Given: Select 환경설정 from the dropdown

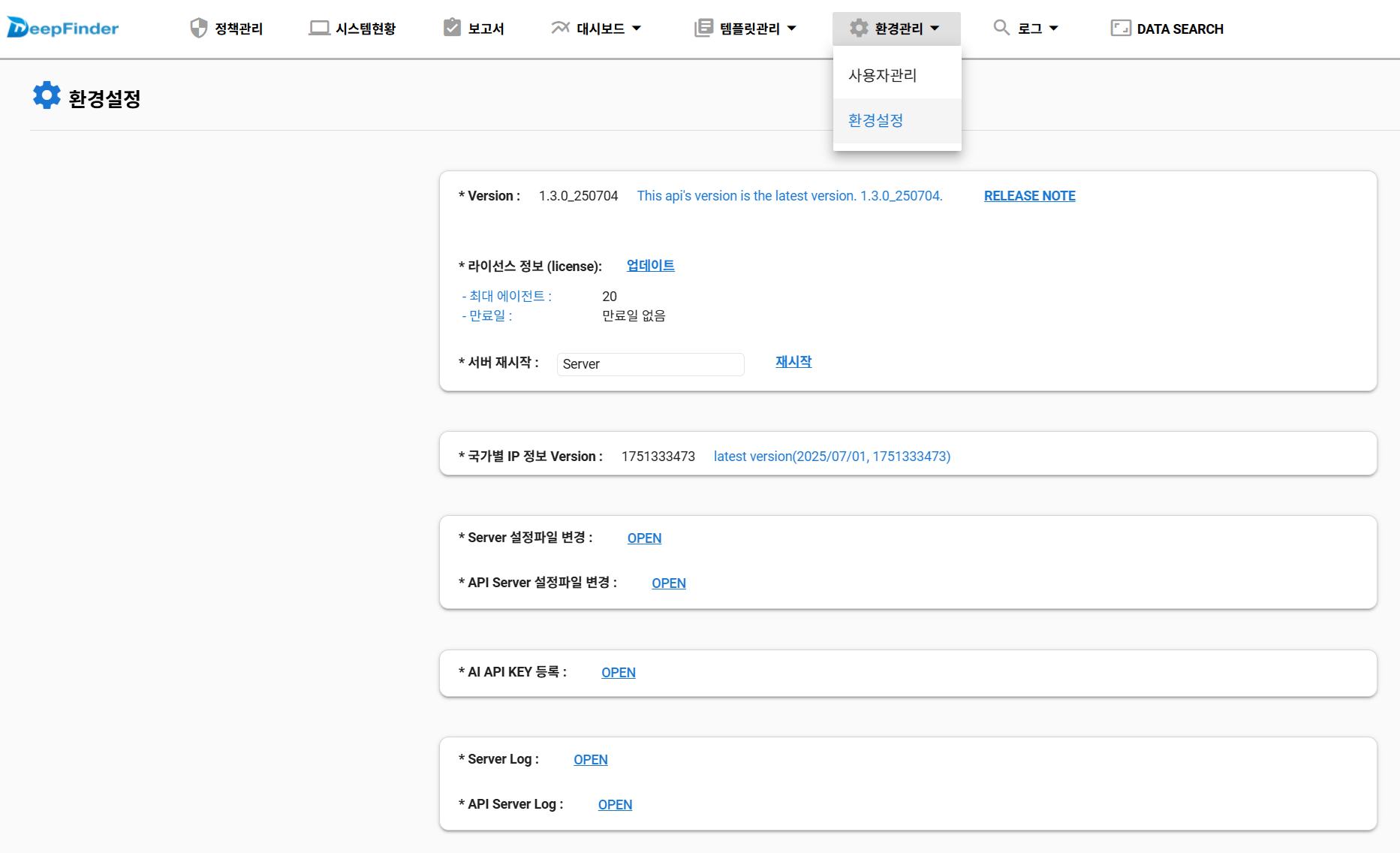Looking at the screenshot, I should pyautogui.click(x=897, y=120).
